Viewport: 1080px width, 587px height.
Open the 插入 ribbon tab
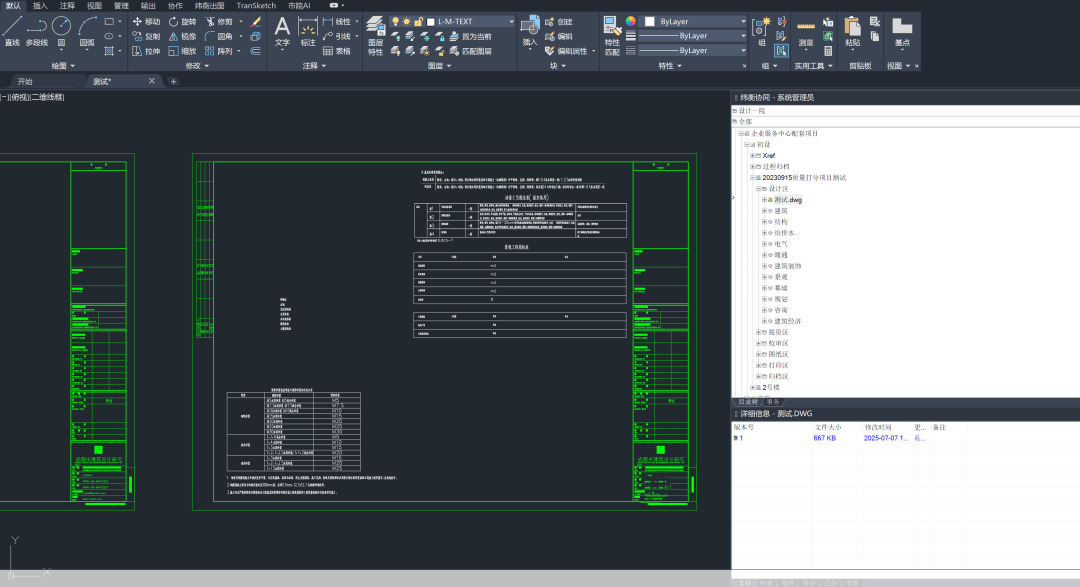tap(40, 5)
